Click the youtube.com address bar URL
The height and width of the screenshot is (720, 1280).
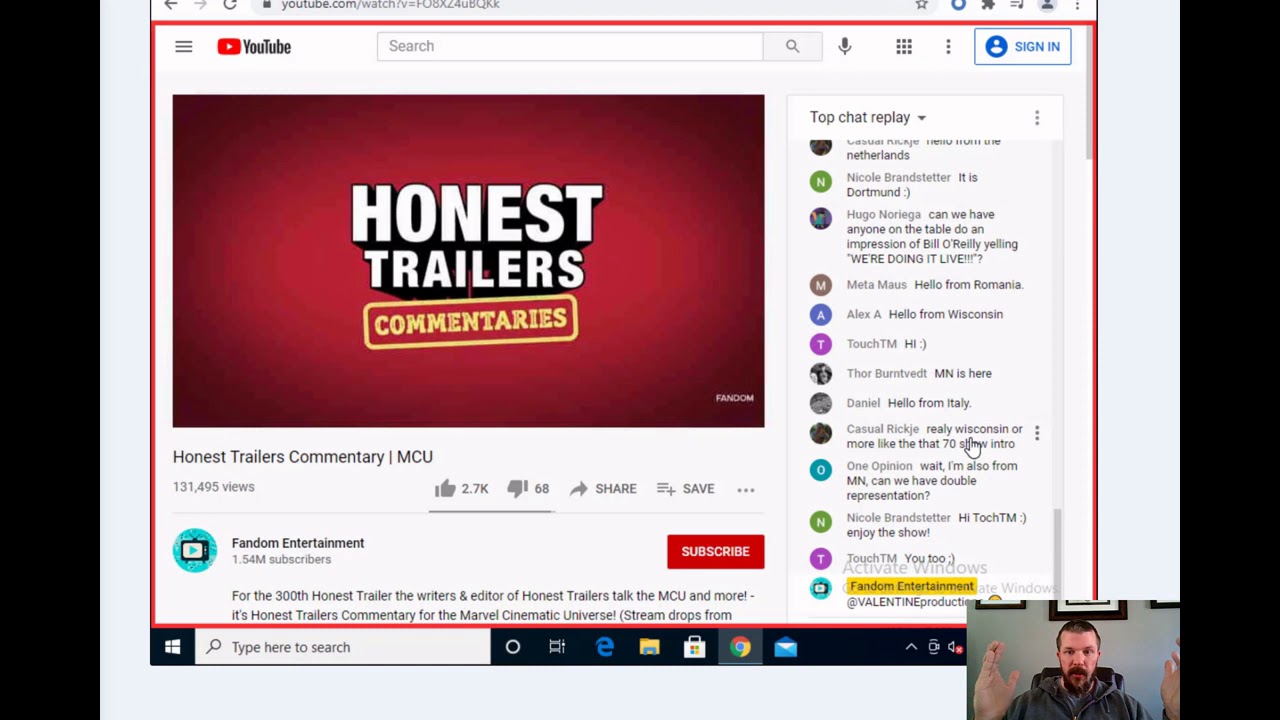[x=390, y=5]
